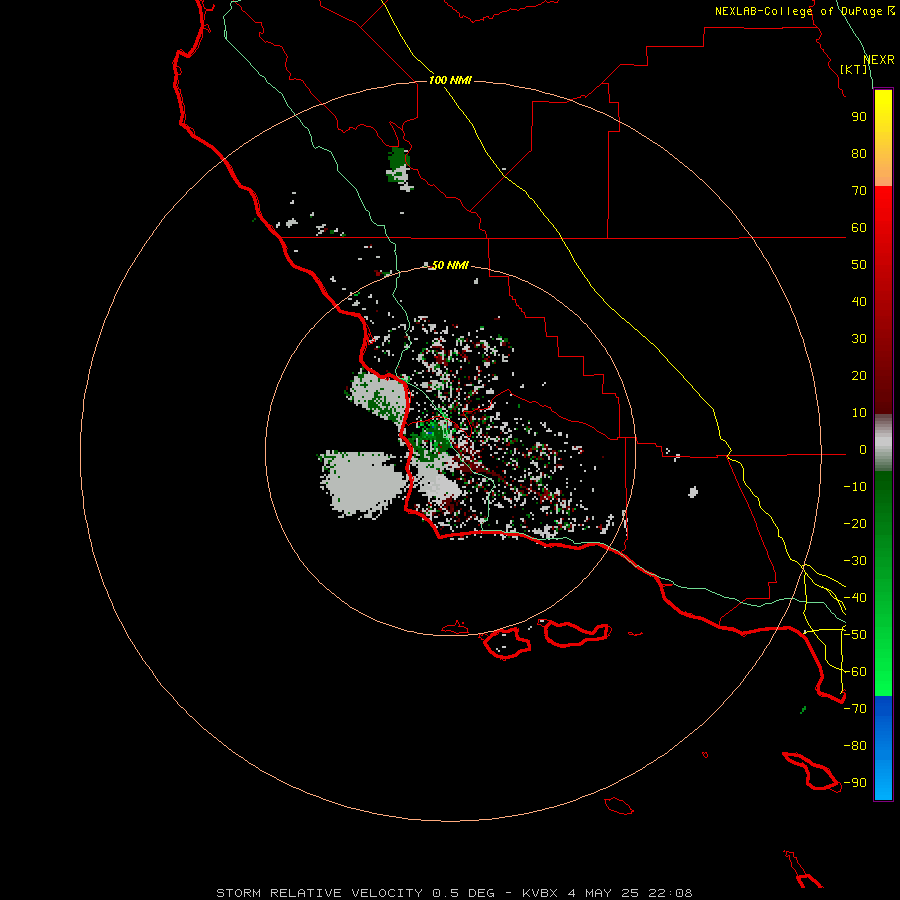Select the 80 value on velocity scale
Image resolution: width=900 pixels, height=900 pixels.
point(859,153)
